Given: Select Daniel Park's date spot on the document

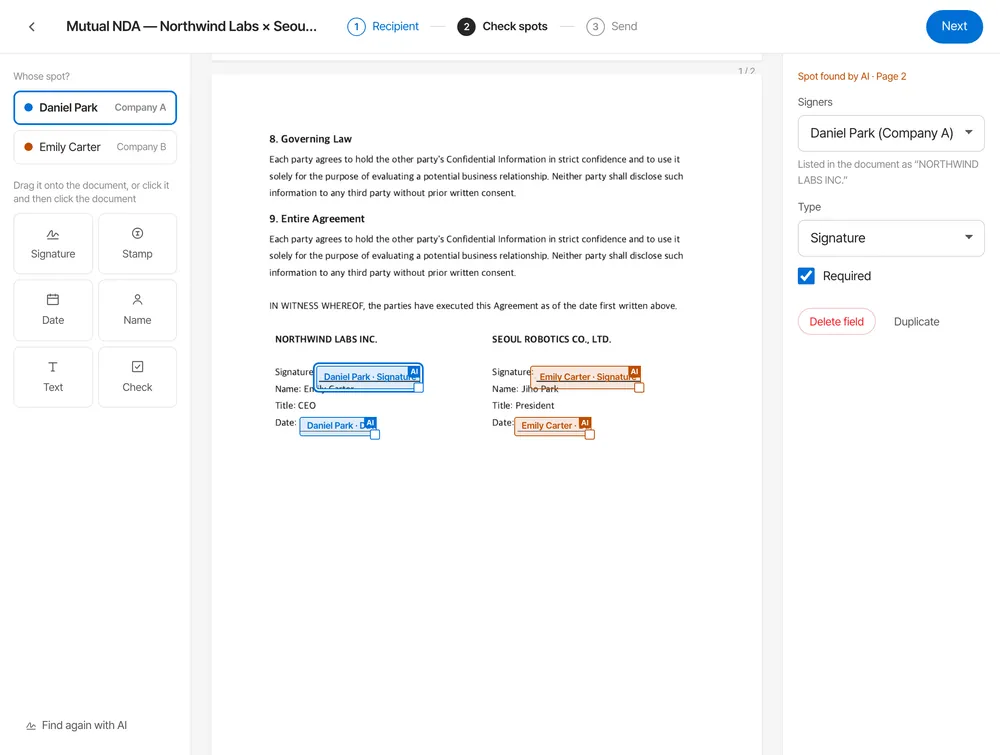Looking at the screenshot, I should click(338, 426).
